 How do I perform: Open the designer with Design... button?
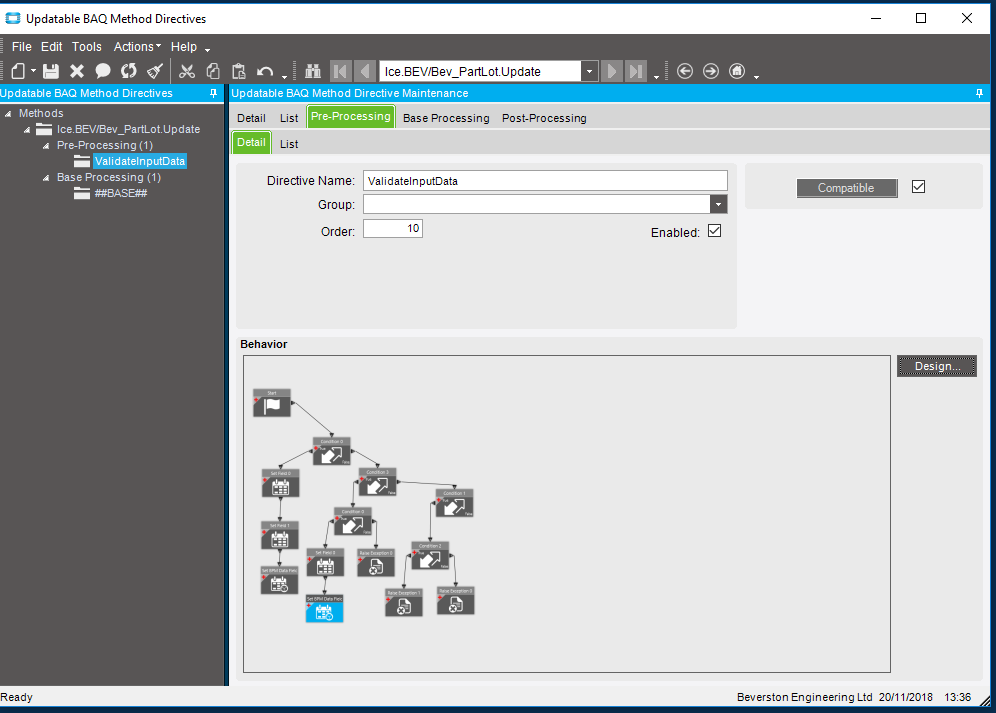tap(936, 366)
